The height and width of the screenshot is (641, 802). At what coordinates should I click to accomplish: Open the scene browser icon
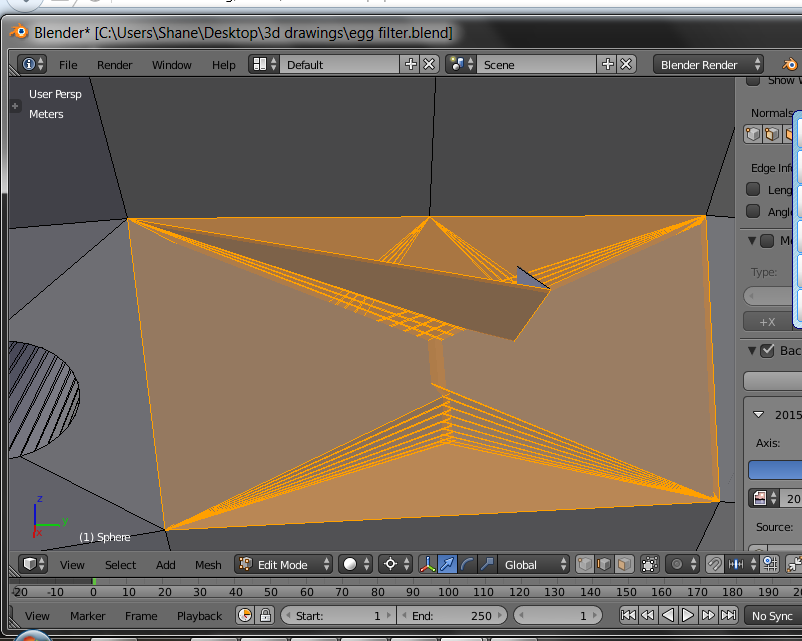[461, 64]
